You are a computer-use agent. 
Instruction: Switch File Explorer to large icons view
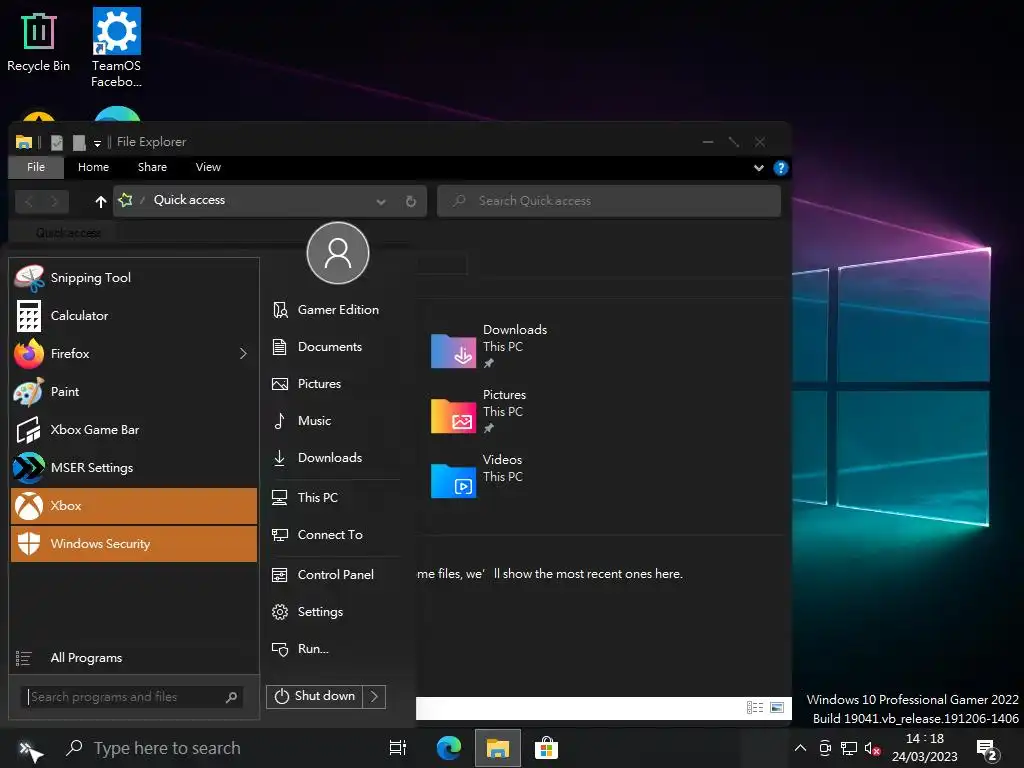(777, 707)
